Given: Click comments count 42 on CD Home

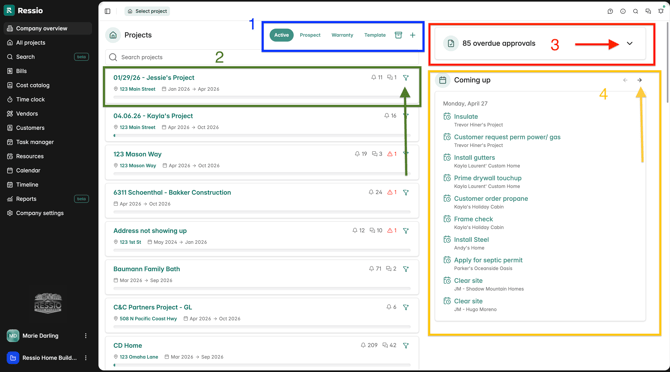Looking at the screenshot, I should [x=389, y=346].
